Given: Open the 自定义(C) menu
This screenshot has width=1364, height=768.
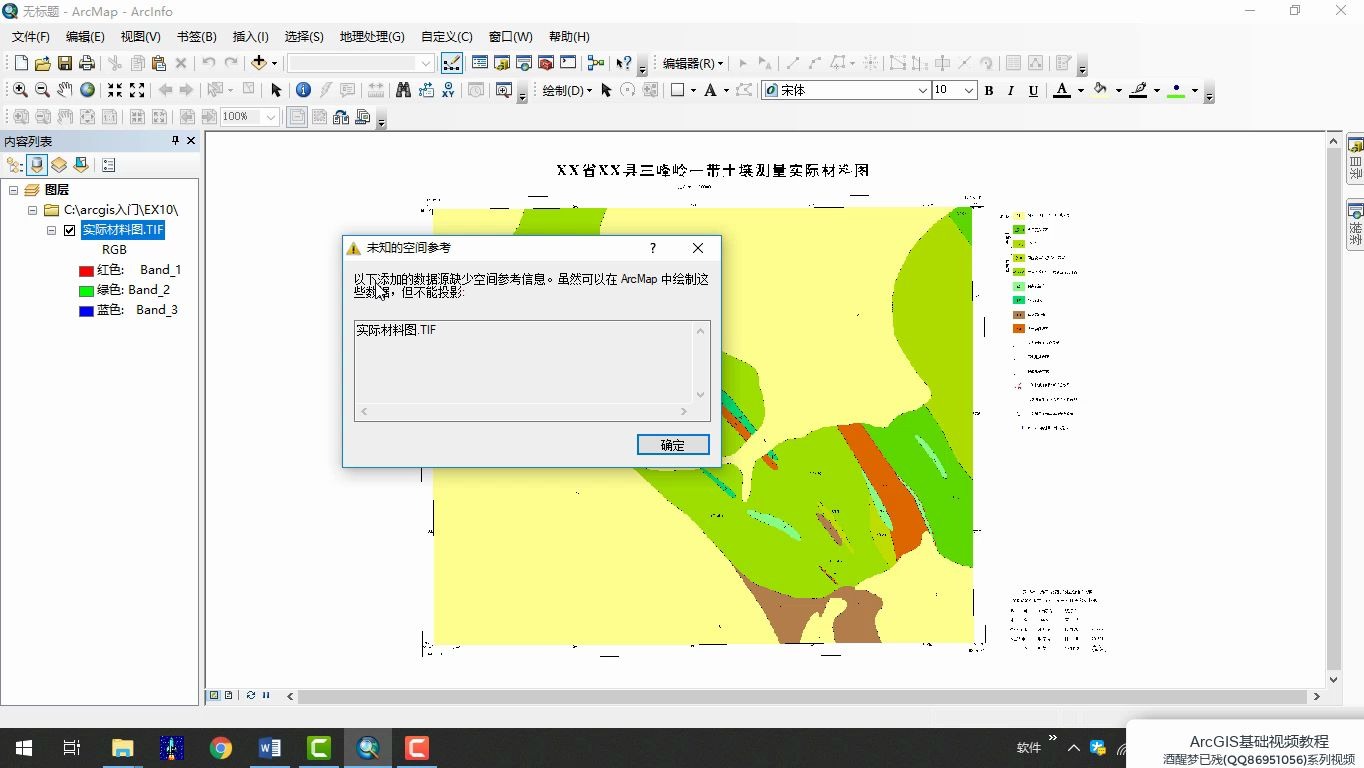Looking at the screenshot, I should click(x=447, y=36).
